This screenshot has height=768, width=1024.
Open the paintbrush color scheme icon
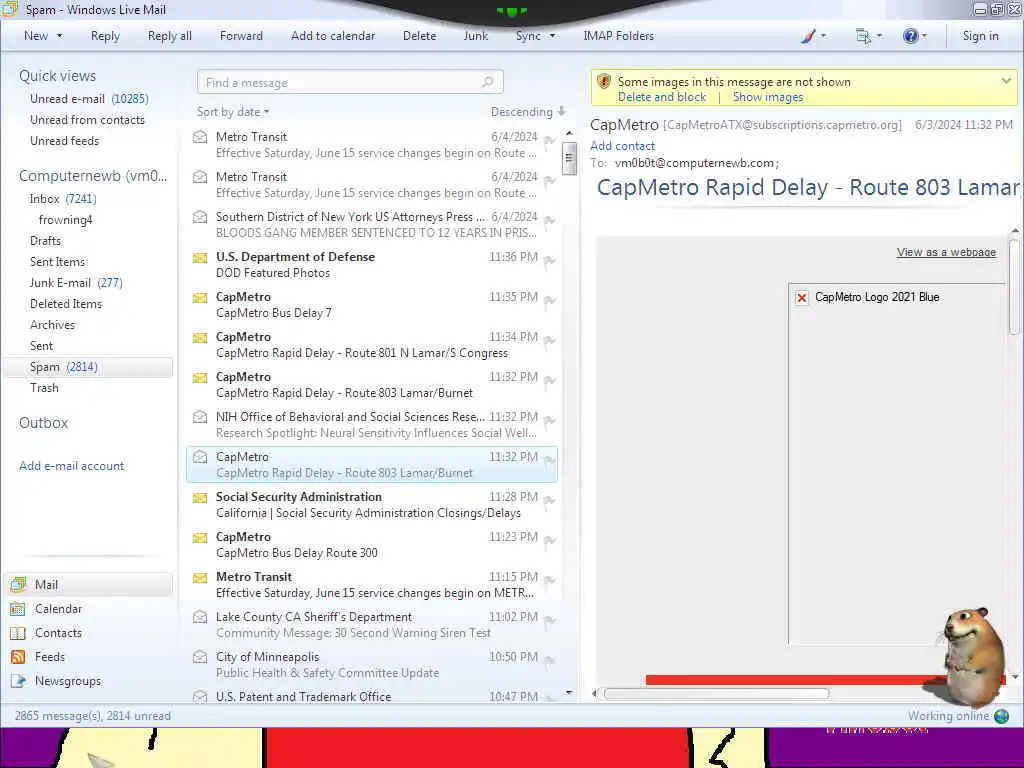pyautogui.click(x=808, y=36)
